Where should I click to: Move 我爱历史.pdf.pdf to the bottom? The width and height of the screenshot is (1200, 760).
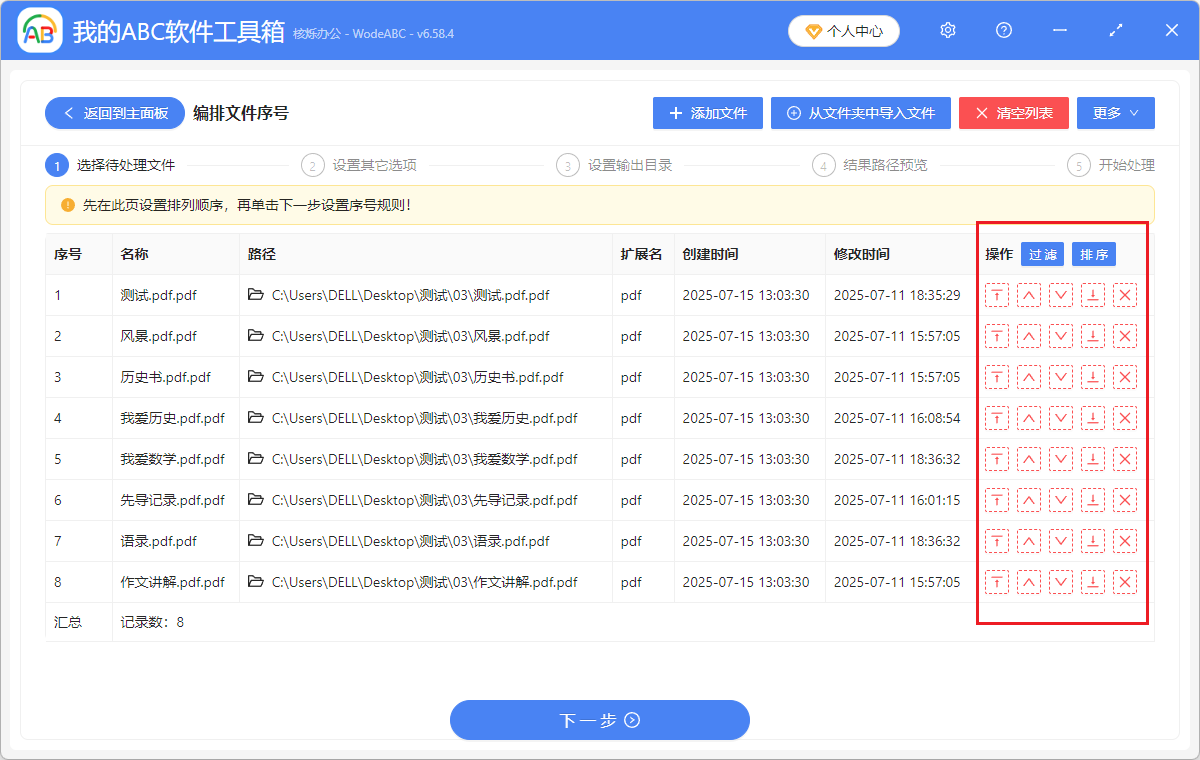(x=1093, y=418)
